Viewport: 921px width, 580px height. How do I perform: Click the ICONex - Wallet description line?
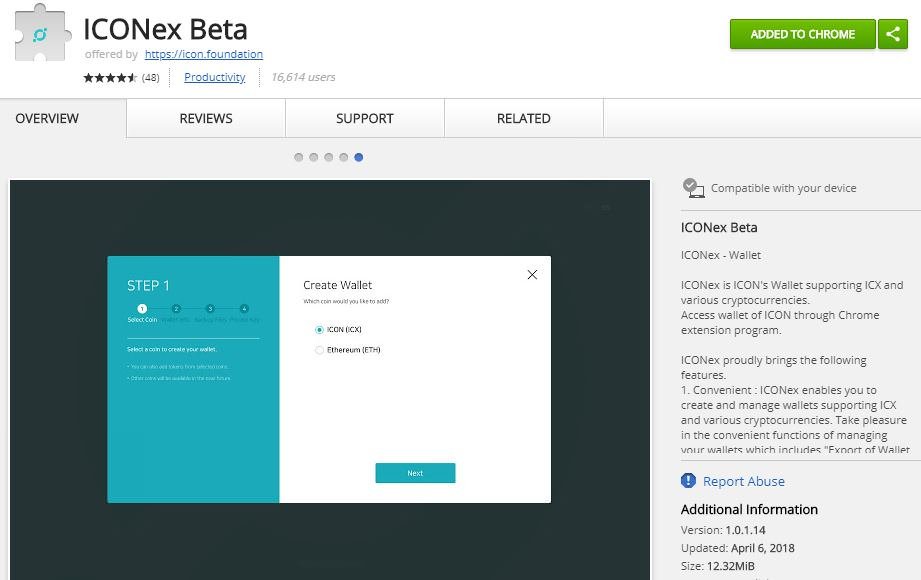[x=721, y=255]
